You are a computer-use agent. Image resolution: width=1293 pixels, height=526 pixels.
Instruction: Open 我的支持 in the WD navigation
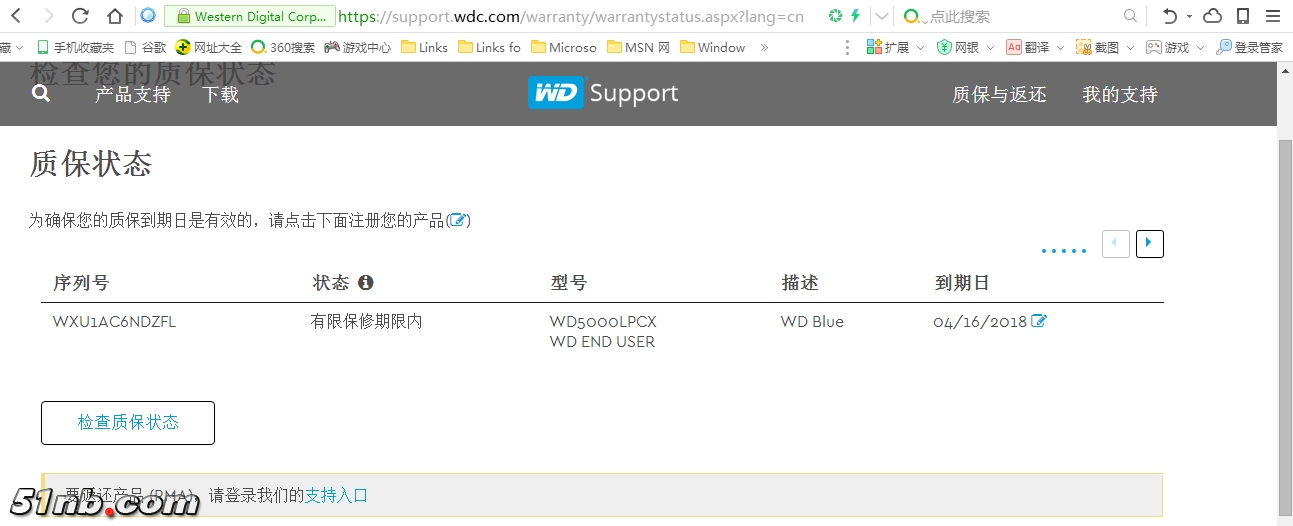click(1120, 95)
